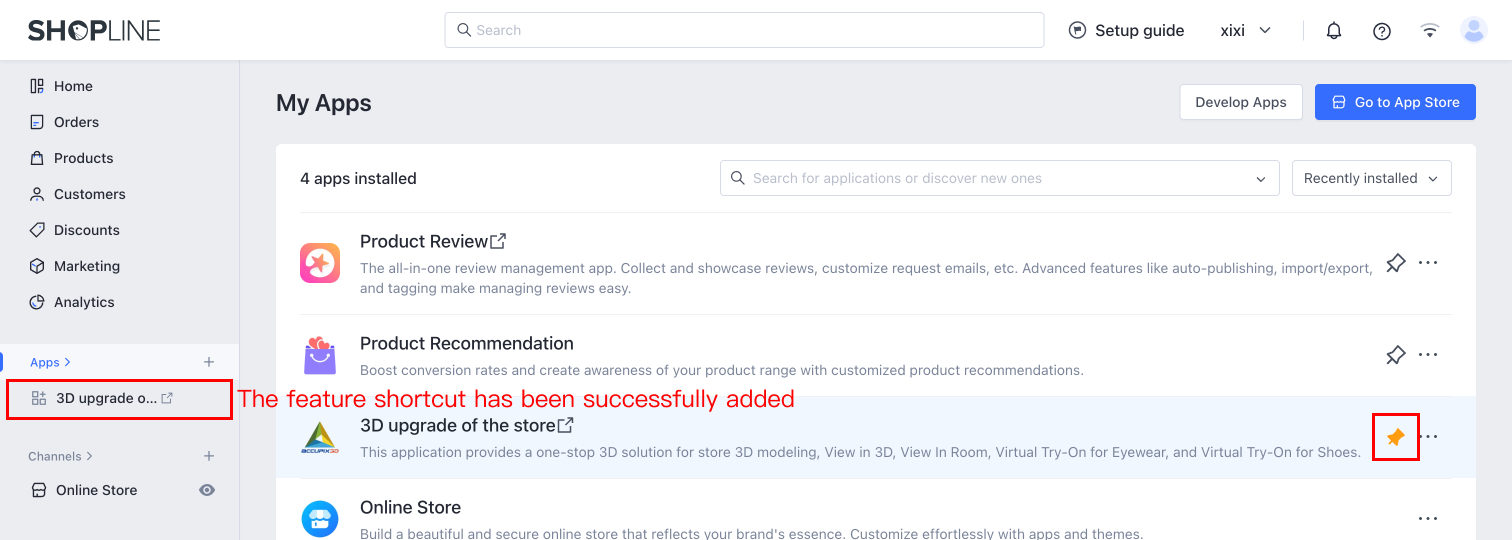Open the user avatar menu
Viewport: 1512px width, 540px height.
click(x=1474, y=30)
